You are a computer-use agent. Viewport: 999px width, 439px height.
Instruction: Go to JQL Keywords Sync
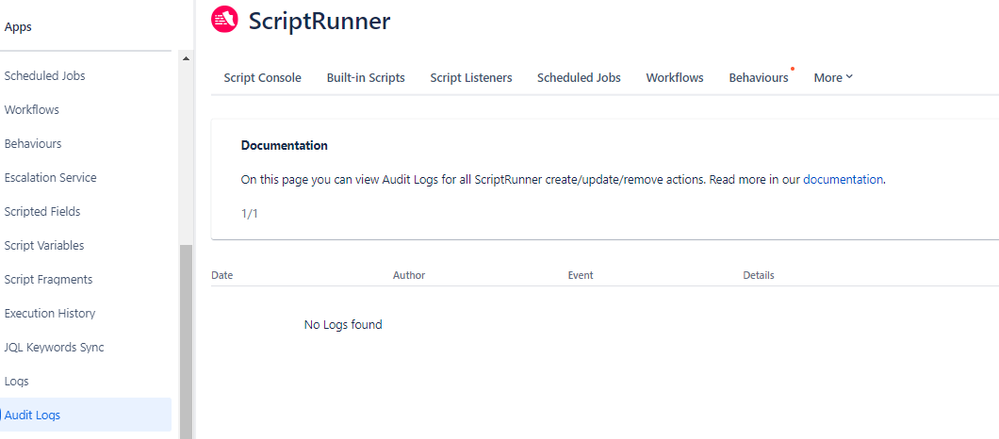[54, 347]
